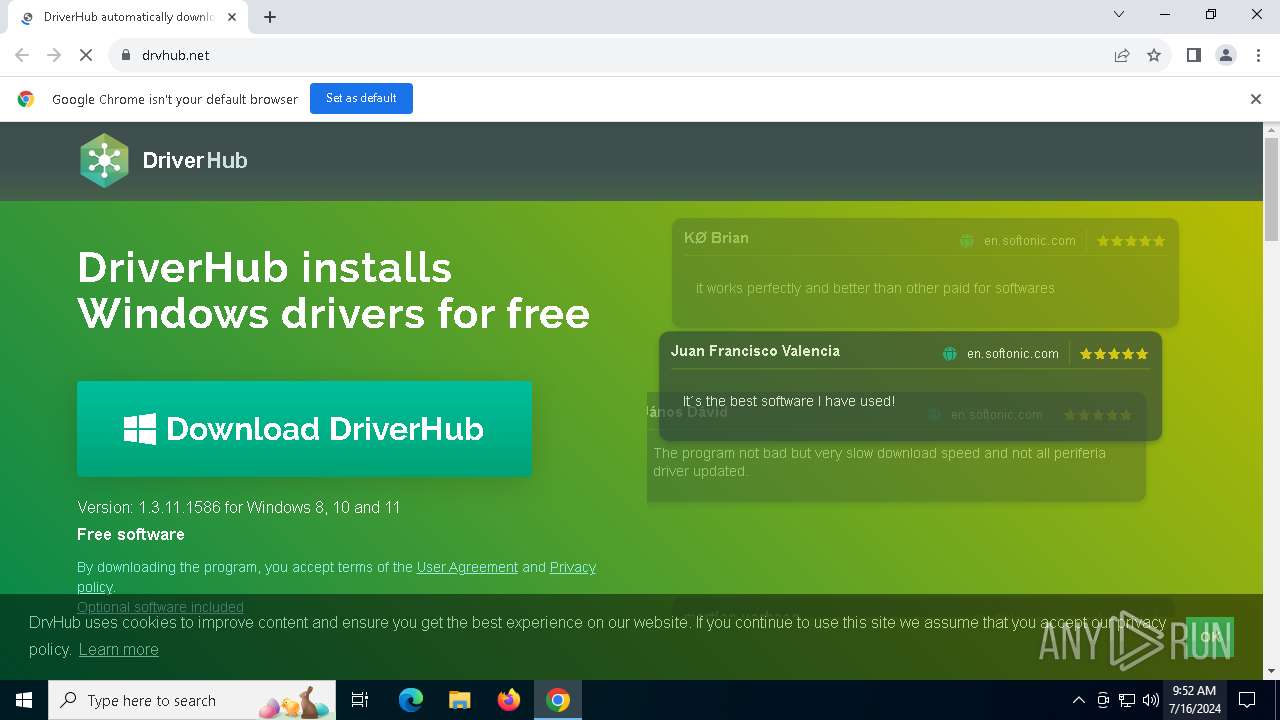1280x720 pixels.
Task: Open the taskbar clock and date
Action: pyautogui.click(x=1194, y=700)
